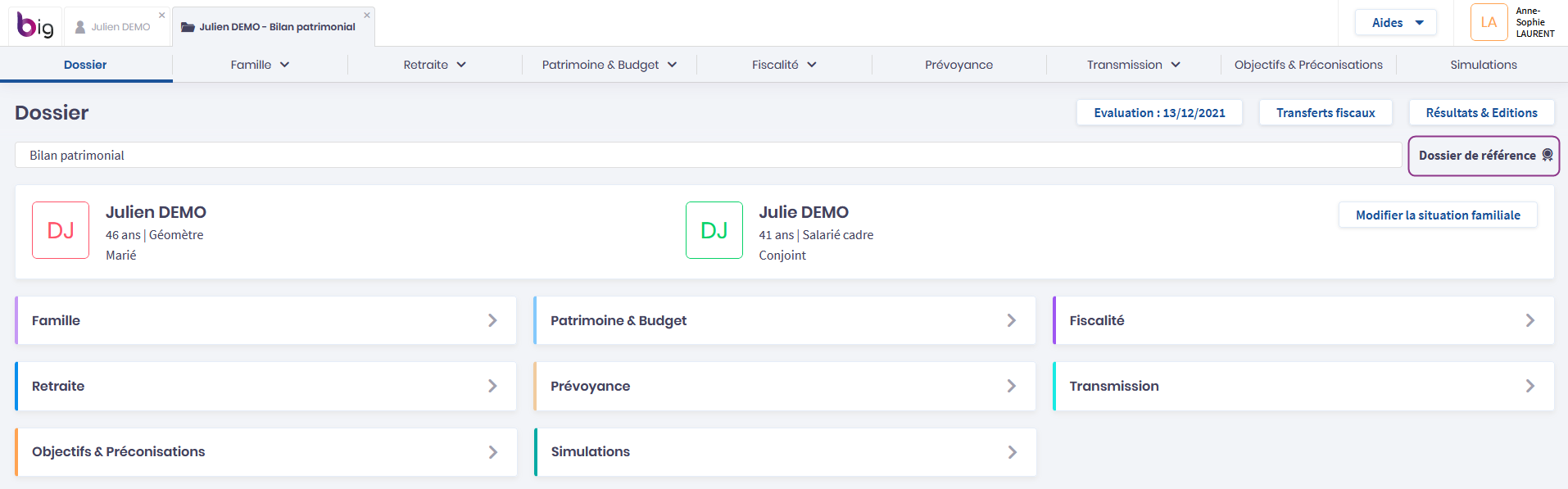Click the folder icon in Bilan patrimonial tab
The height and width of the screenshot is (489, 1568).
(188, 27)
